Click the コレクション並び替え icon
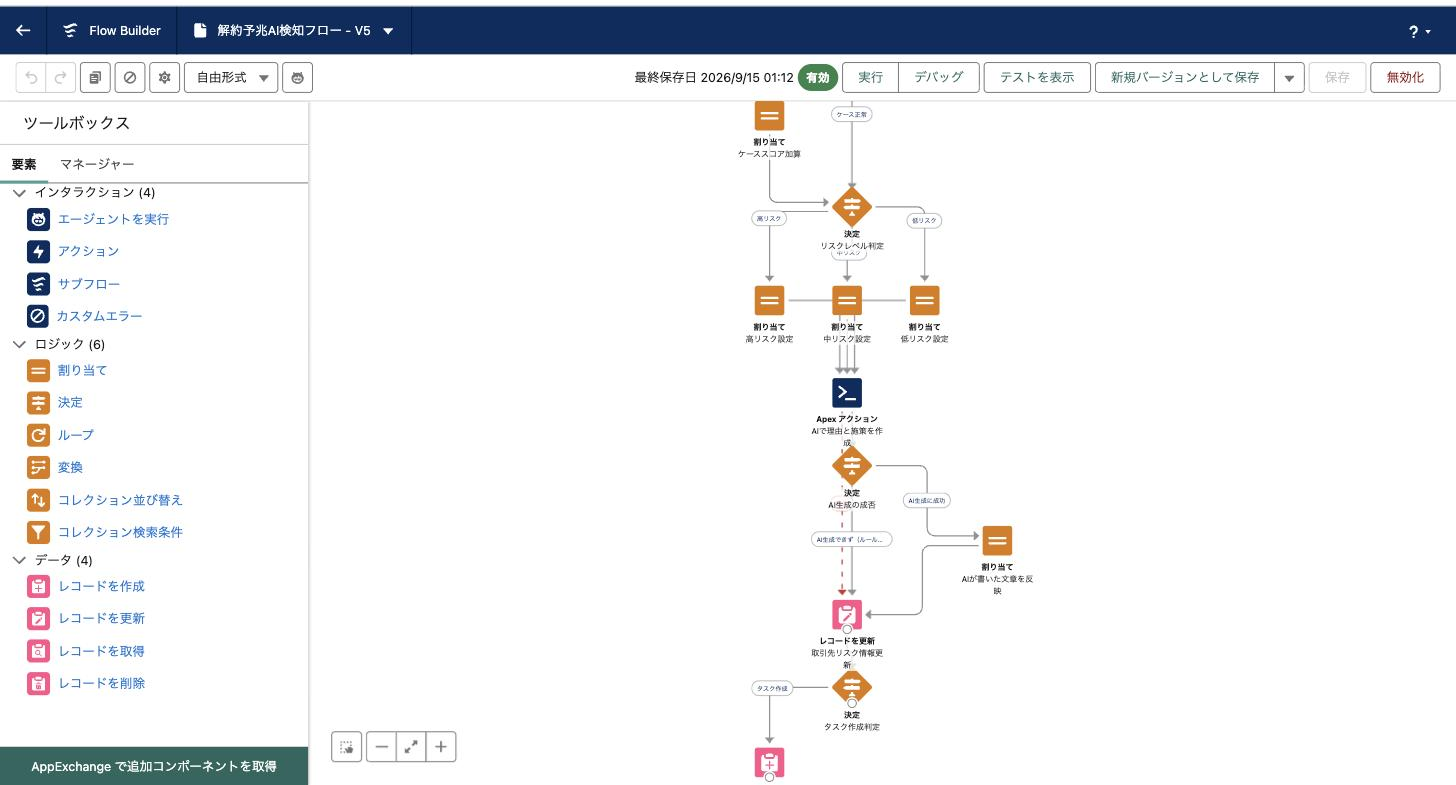 pos(38,500)
